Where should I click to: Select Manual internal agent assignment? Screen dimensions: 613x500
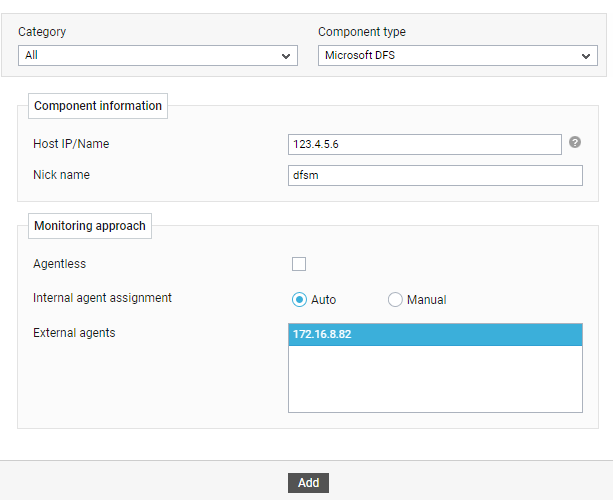coord(395,300)
